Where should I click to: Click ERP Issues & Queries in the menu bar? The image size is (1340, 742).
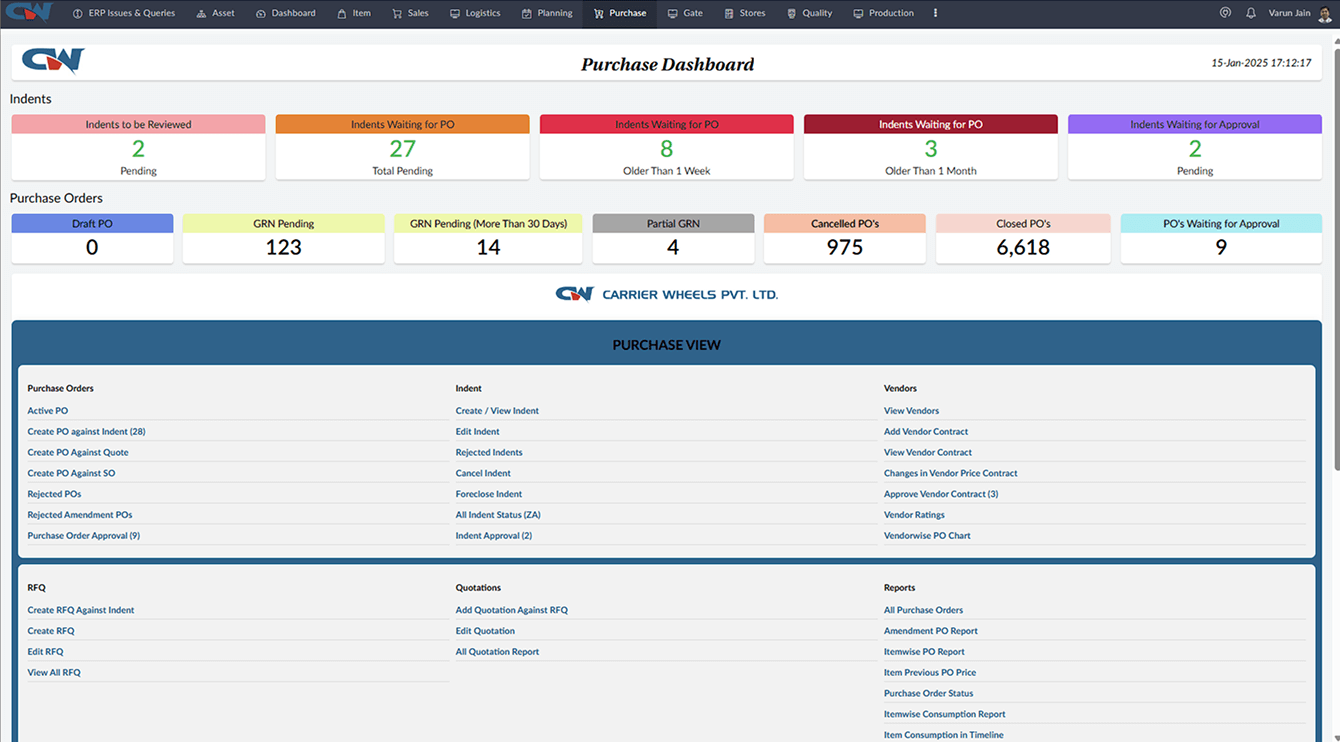click(x=124, y=13)
